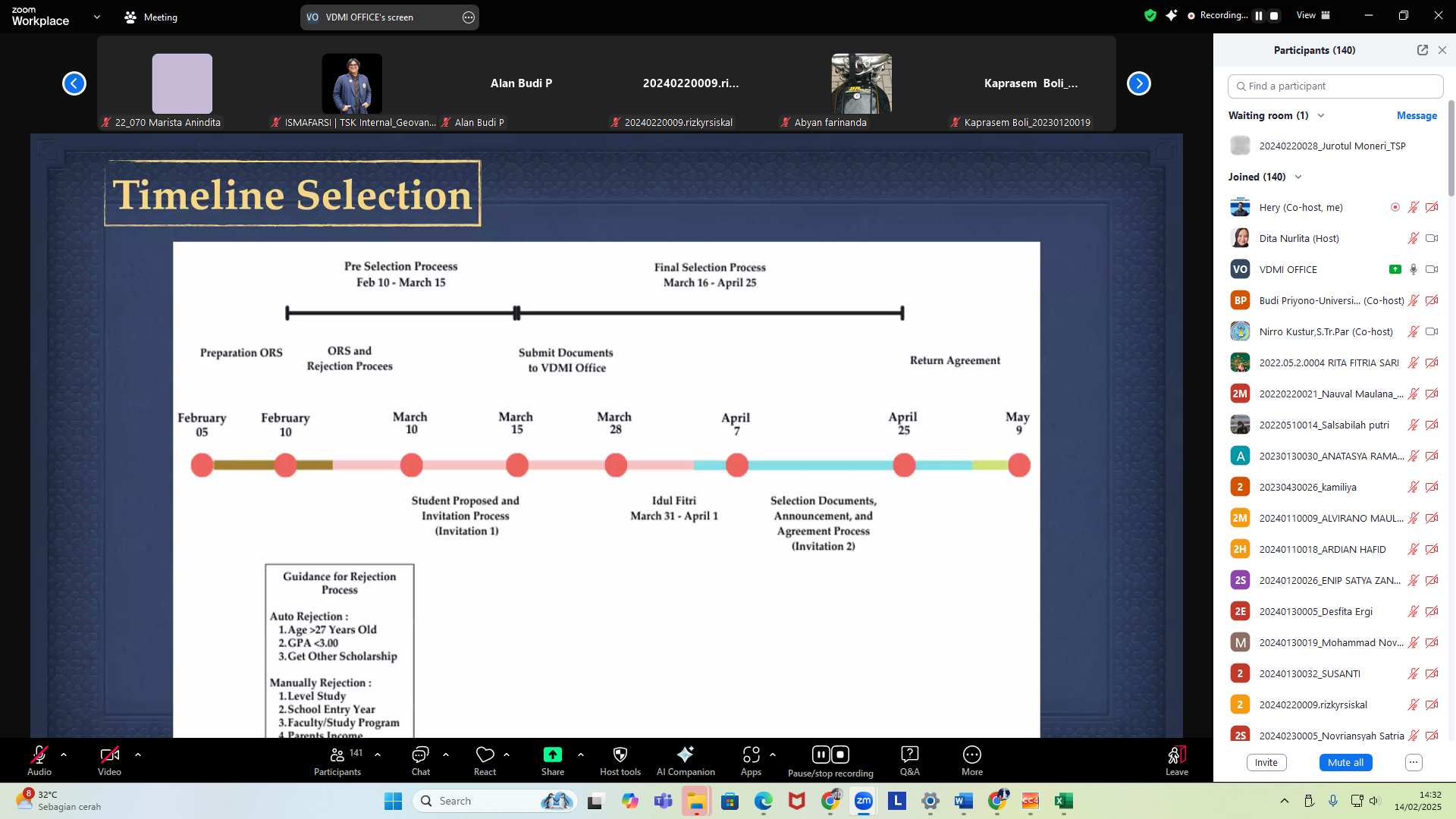Open the React heart icon
1456x819 pixels.
[x=485, y=755]
